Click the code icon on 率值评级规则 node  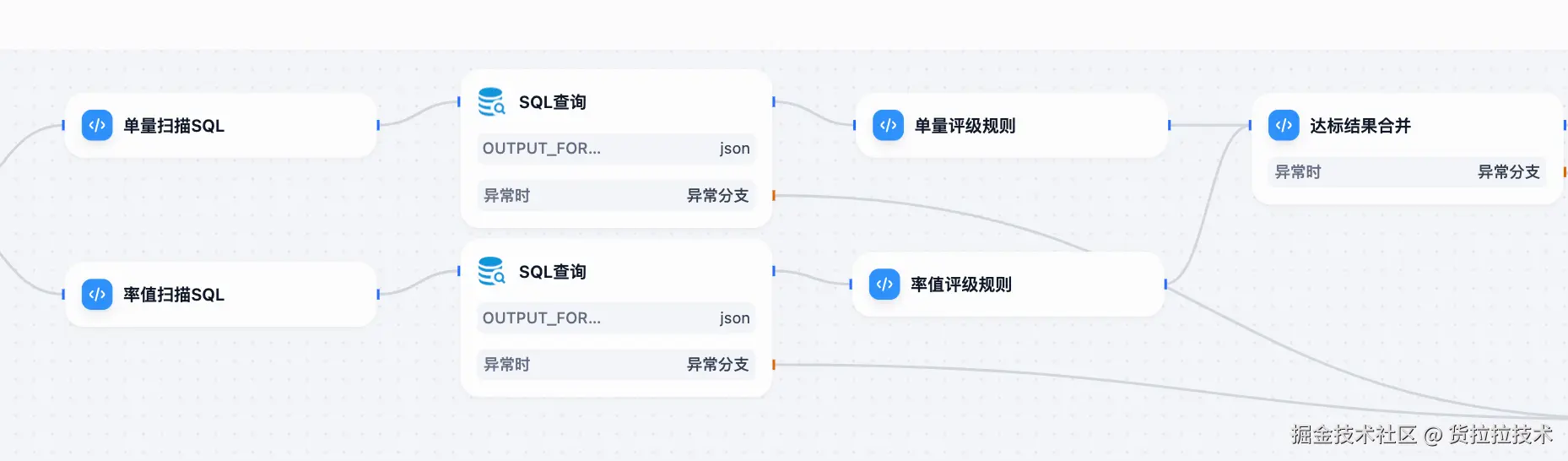(884, 285)
